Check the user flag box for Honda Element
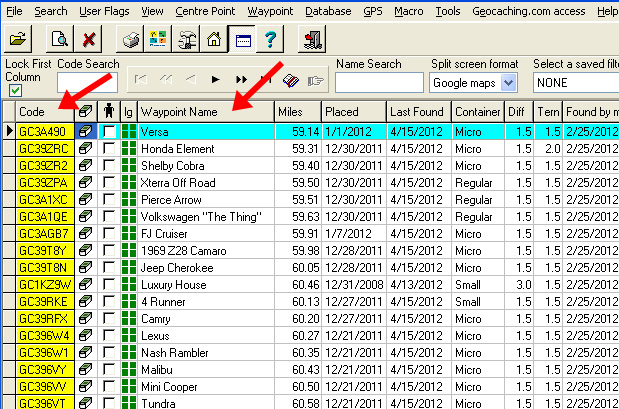Viewport: 619px width, 409px height. [x=109, y=148]
